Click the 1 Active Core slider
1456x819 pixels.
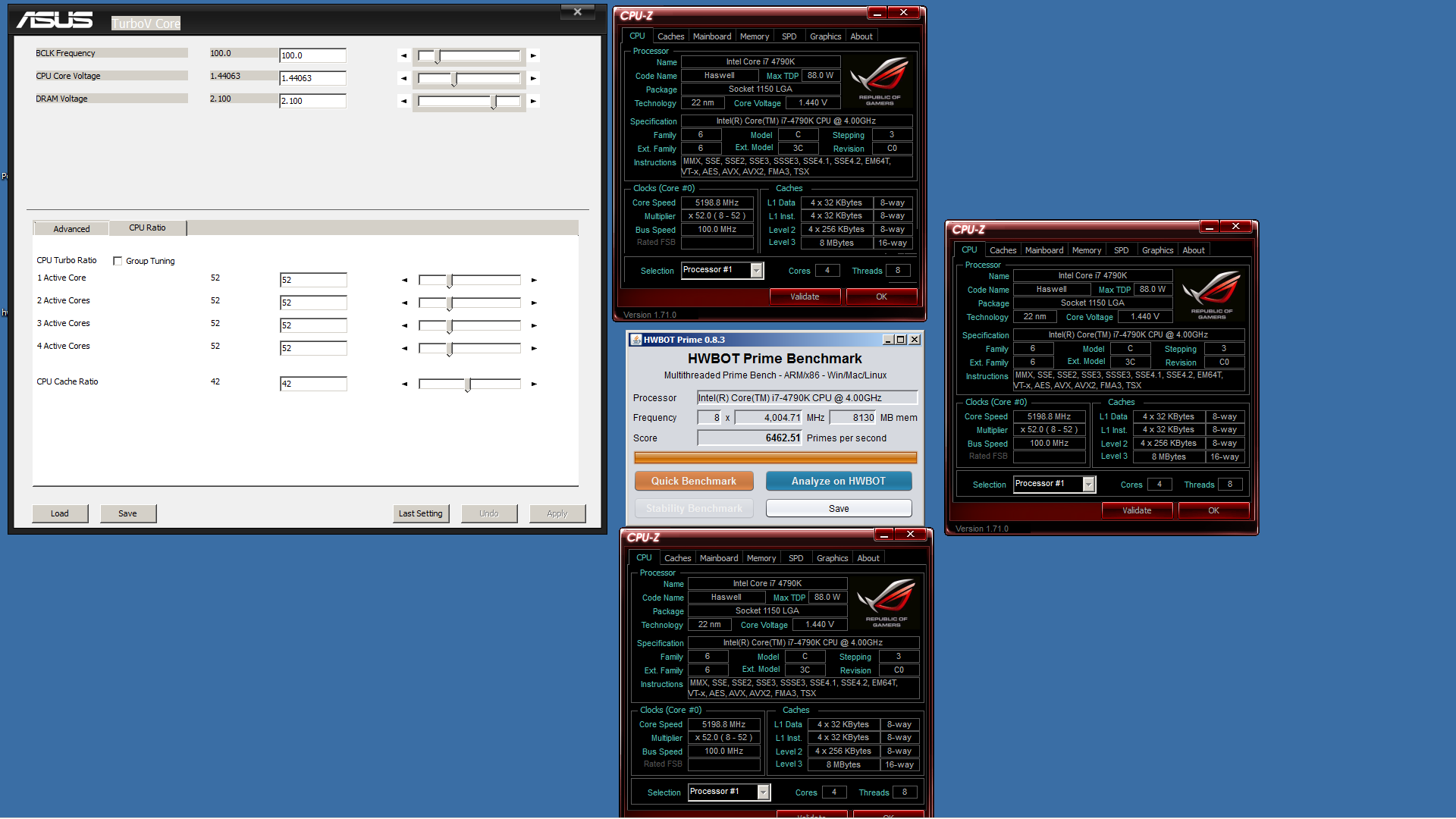pyautogui.click(x=469, y=281)
